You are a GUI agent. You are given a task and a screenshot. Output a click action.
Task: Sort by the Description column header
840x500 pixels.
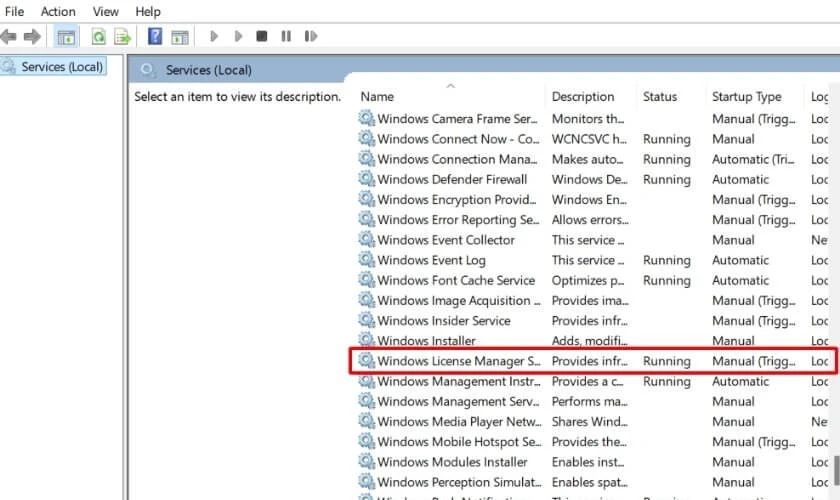tap(583, 96)
